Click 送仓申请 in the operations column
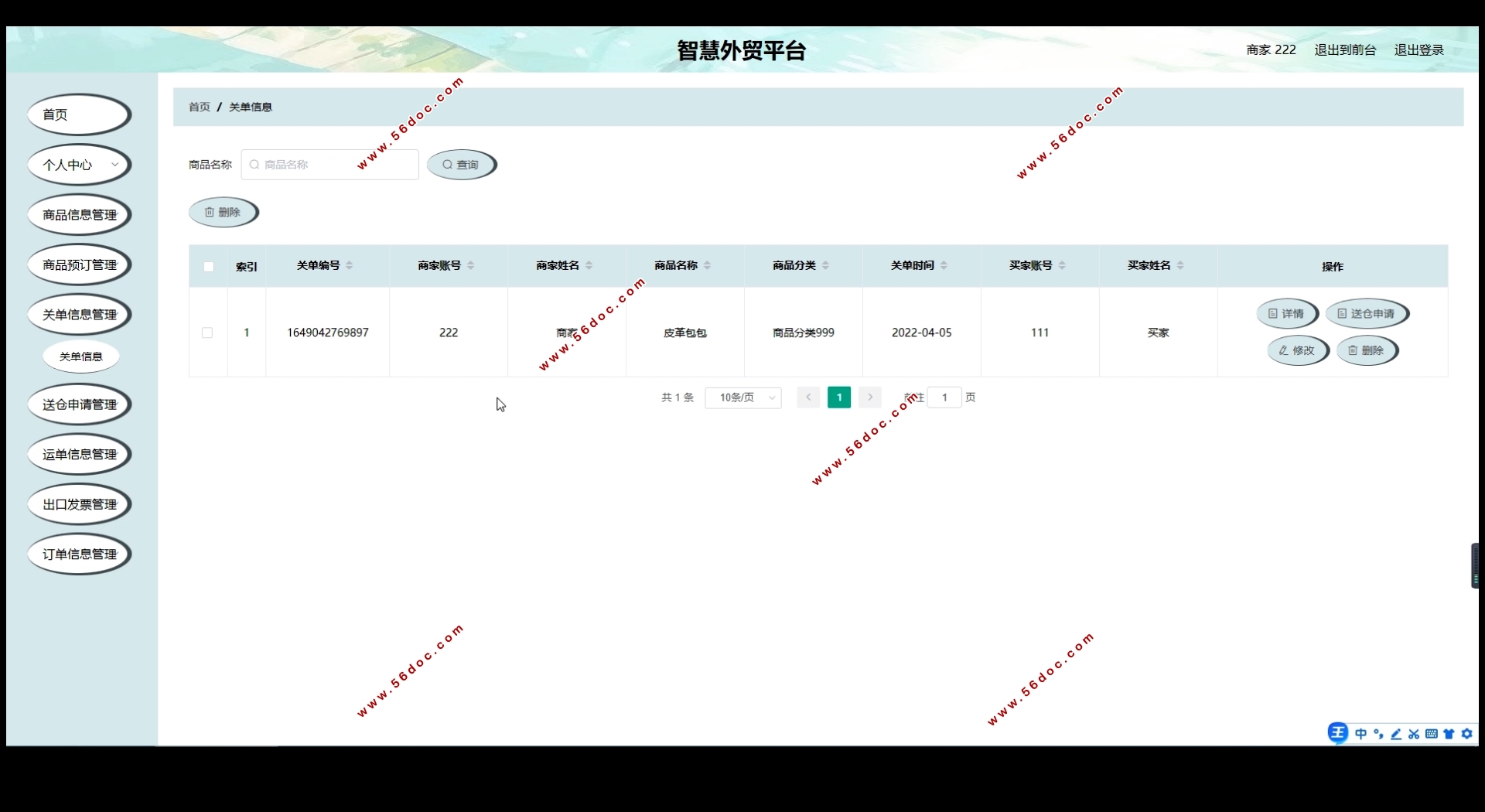 point(1367,314)
